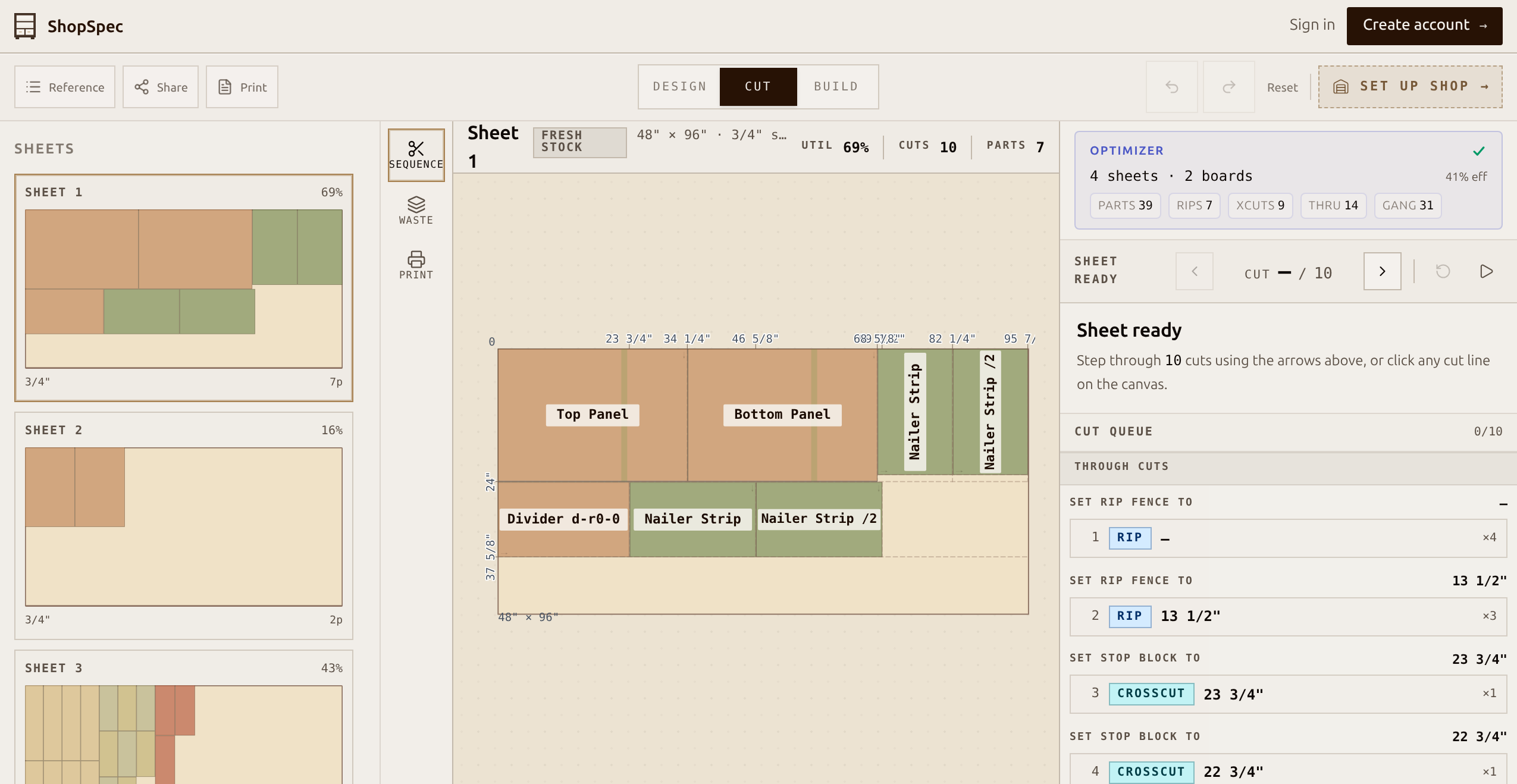This screenshot has width=1517, height=784.
Task: Play the cut sequence
Action: (1486, 271)
